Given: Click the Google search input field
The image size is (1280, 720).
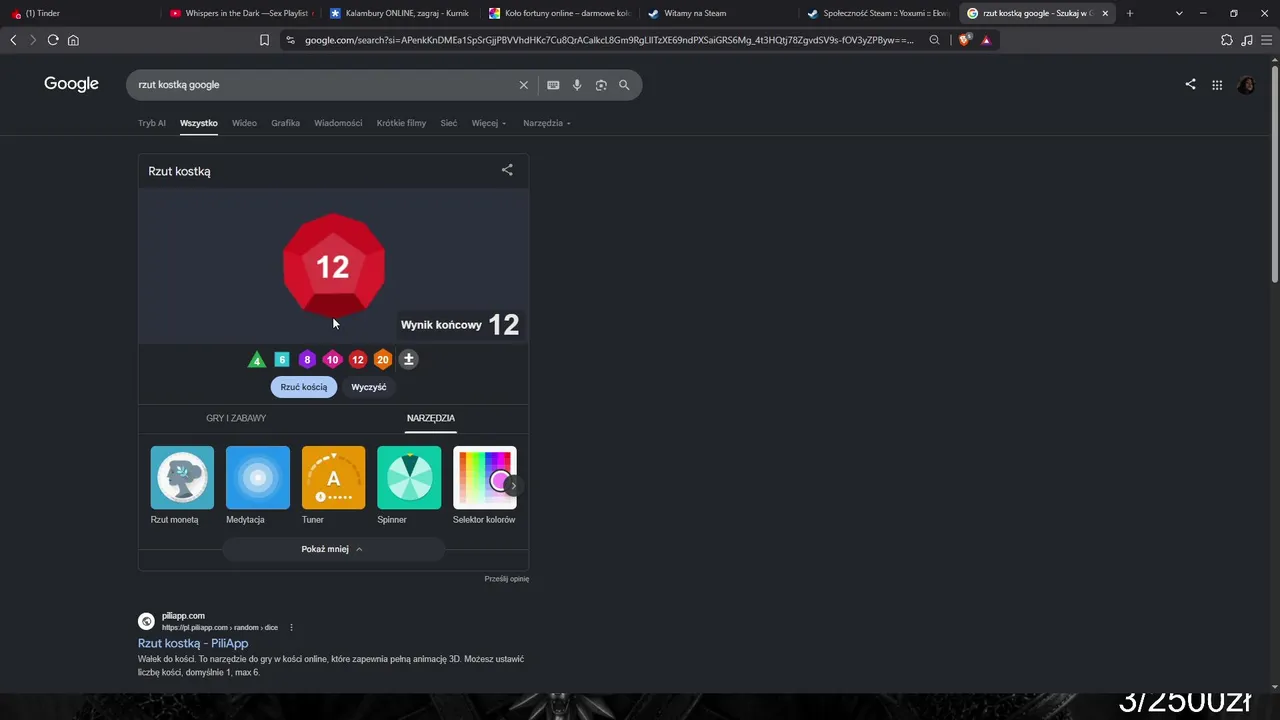Looking at the screenshot, I should [x=324, y=85].
